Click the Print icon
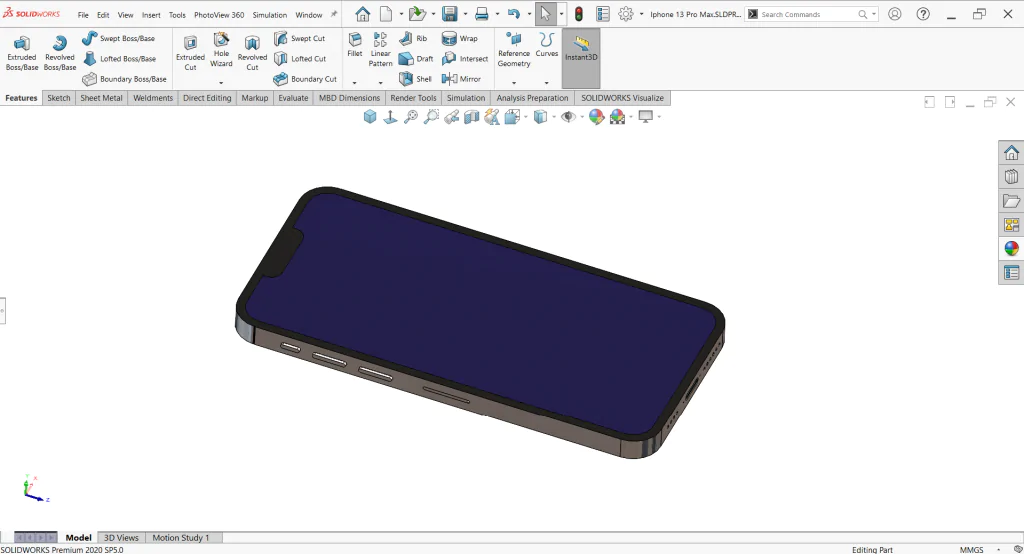1024x554 pixels. coord(482,14)
